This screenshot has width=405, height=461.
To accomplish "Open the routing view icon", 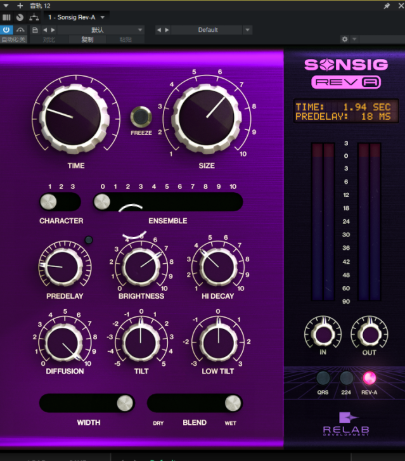I will pyautogui.click(x=34, y=17).
